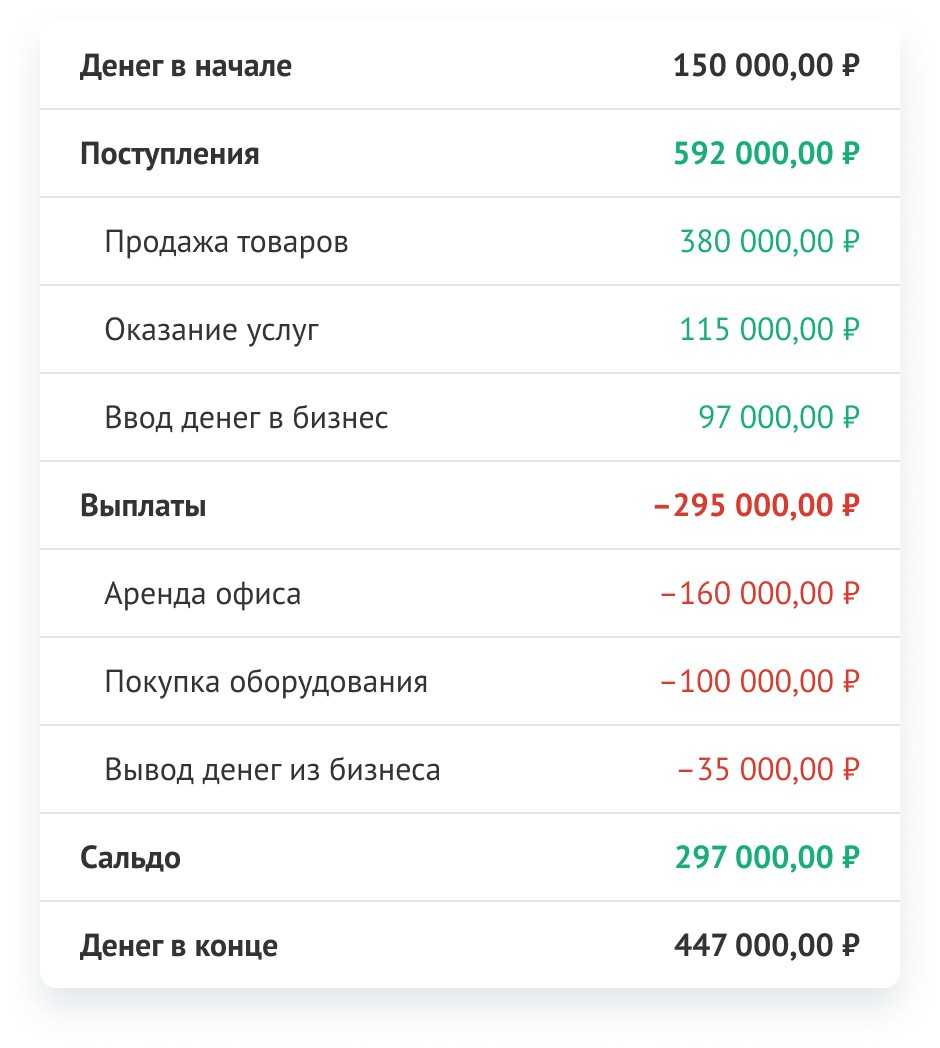Select the 150 000,00 ₽ starting balance amount
This screenshot has width=940, height=1048.
766,67
